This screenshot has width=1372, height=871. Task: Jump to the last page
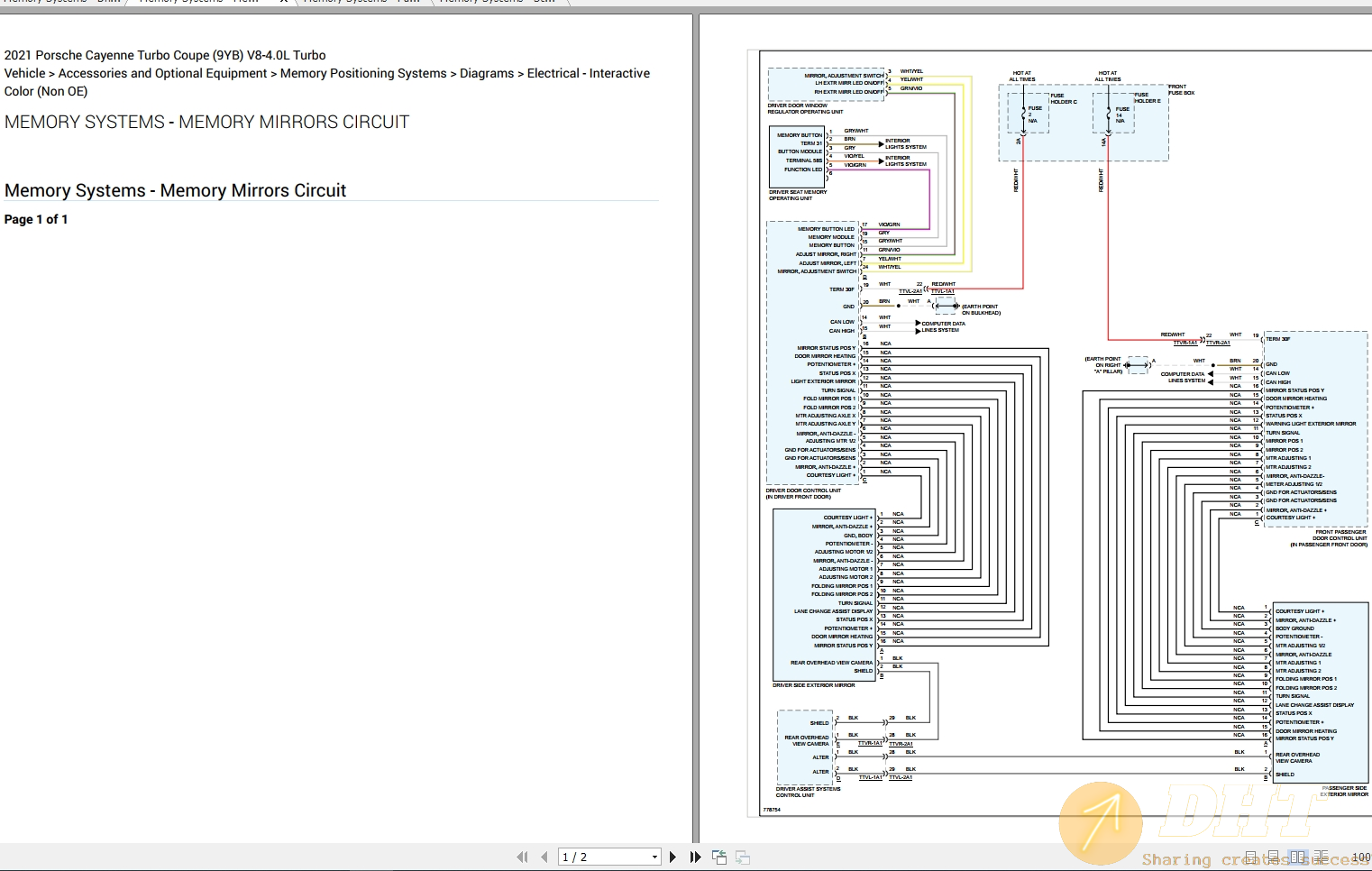[695, 857]
